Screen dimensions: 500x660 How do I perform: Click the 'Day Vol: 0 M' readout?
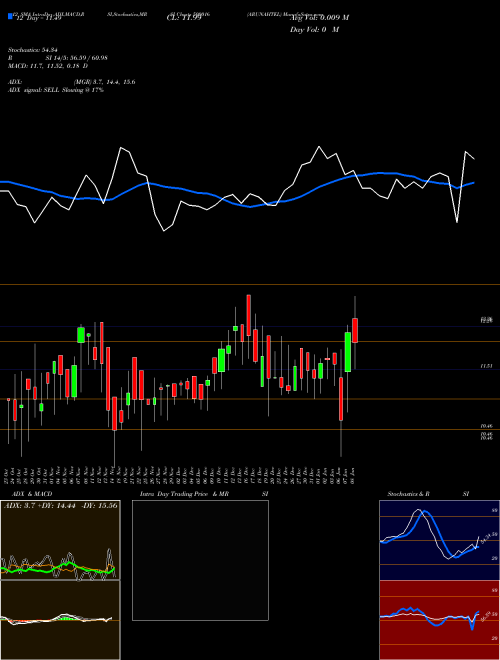point(314,30)
